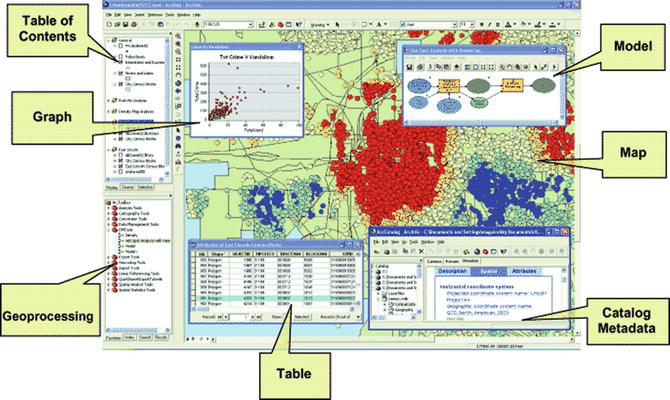Click the Print icon in main toolbar
The image size is (670, 400).
tap(134, 24)
